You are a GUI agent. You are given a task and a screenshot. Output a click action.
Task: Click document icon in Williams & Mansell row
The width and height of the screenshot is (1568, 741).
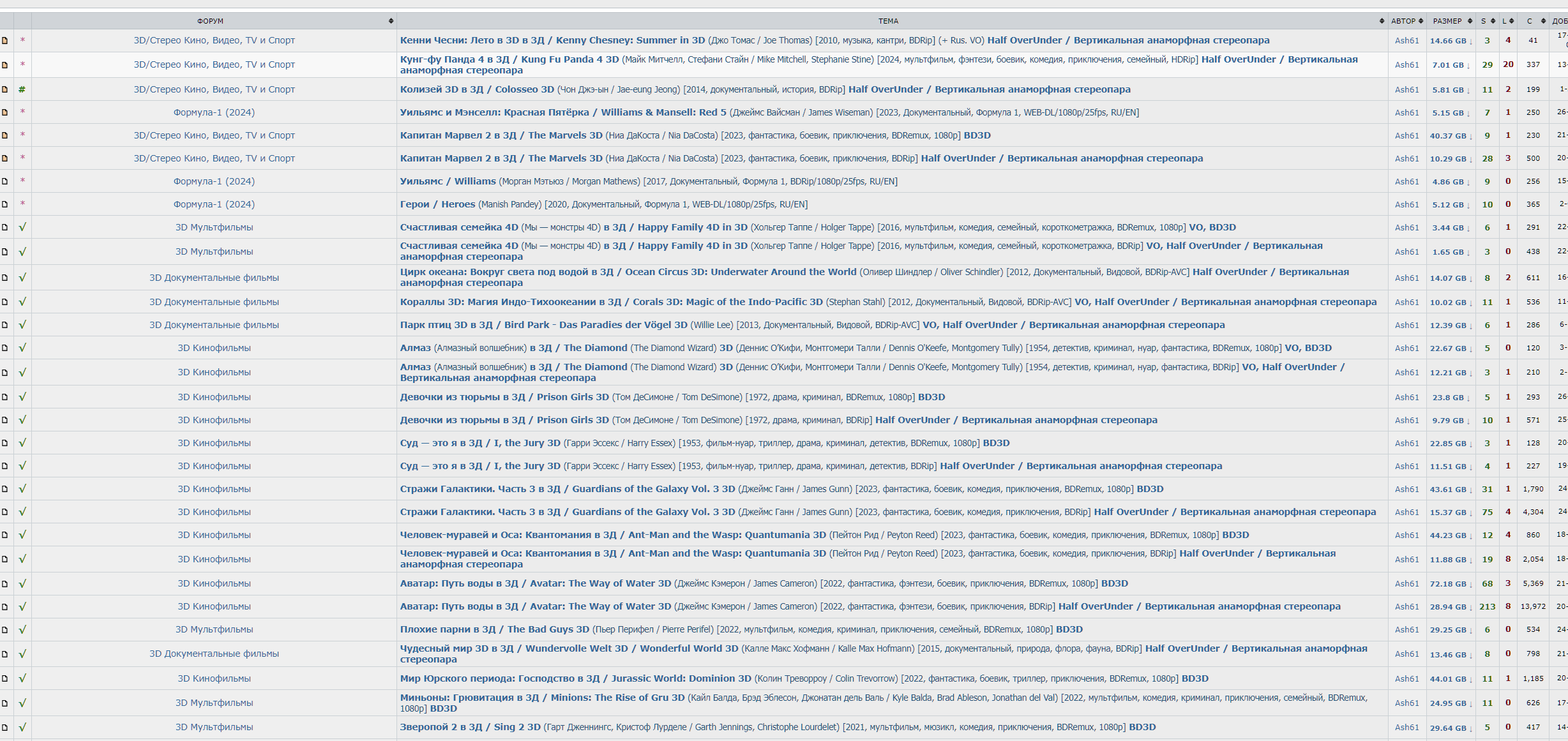tap(4, 112)
